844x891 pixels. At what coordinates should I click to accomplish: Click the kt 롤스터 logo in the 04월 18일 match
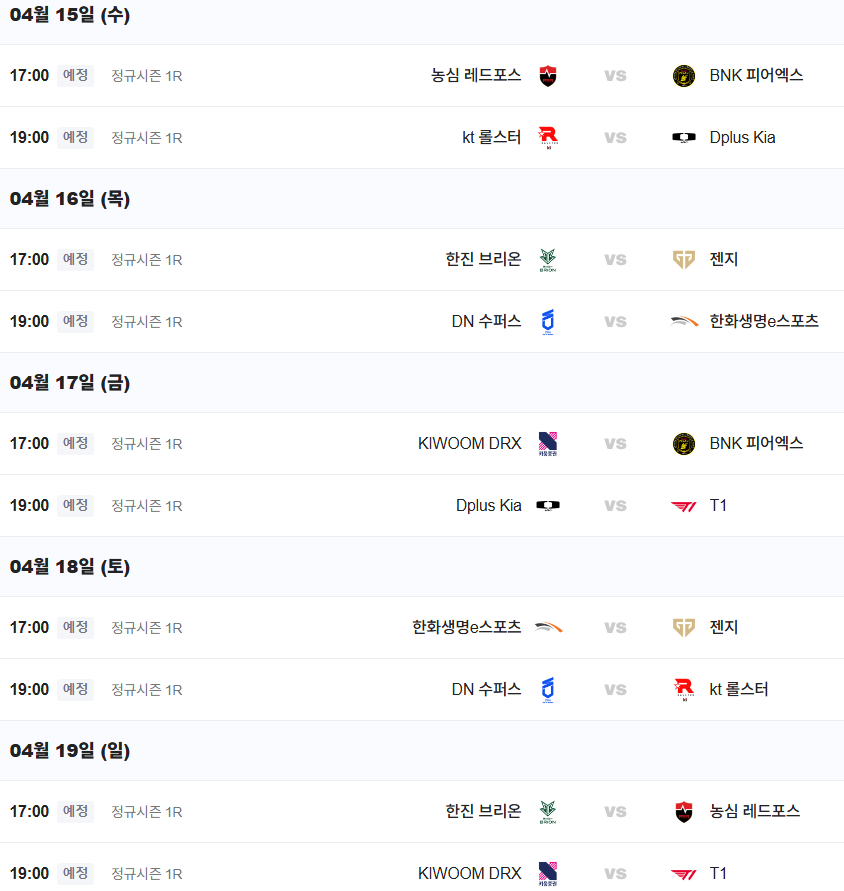[x=684, y=690]
